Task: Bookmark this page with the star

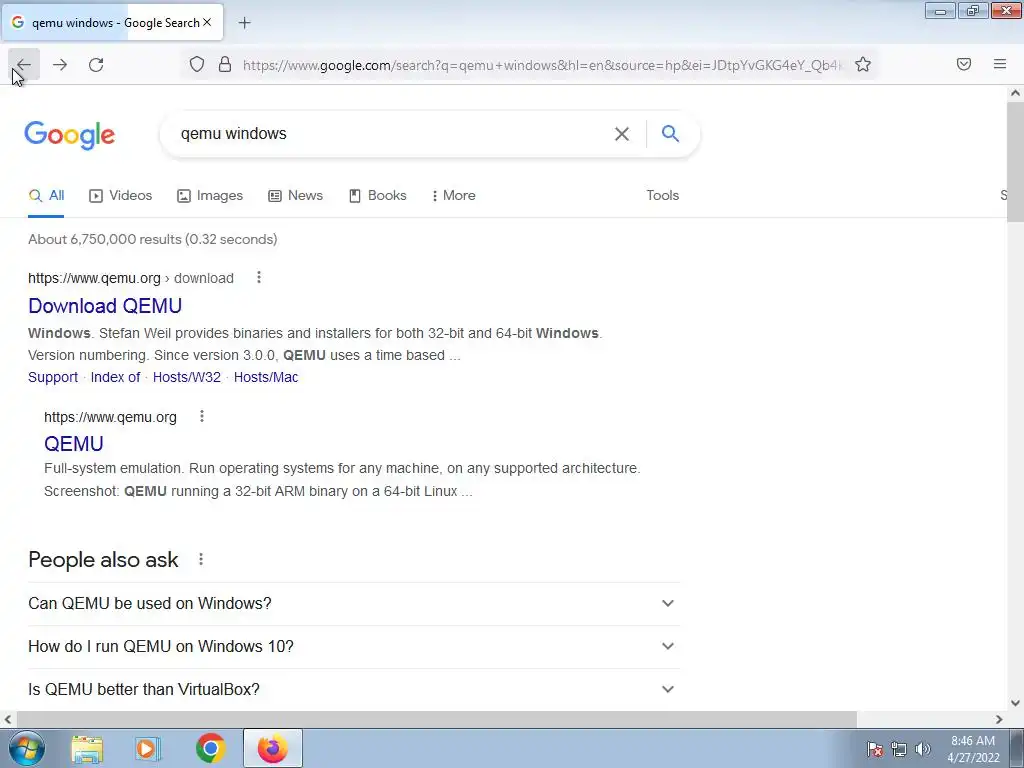Action: (863, 64)
